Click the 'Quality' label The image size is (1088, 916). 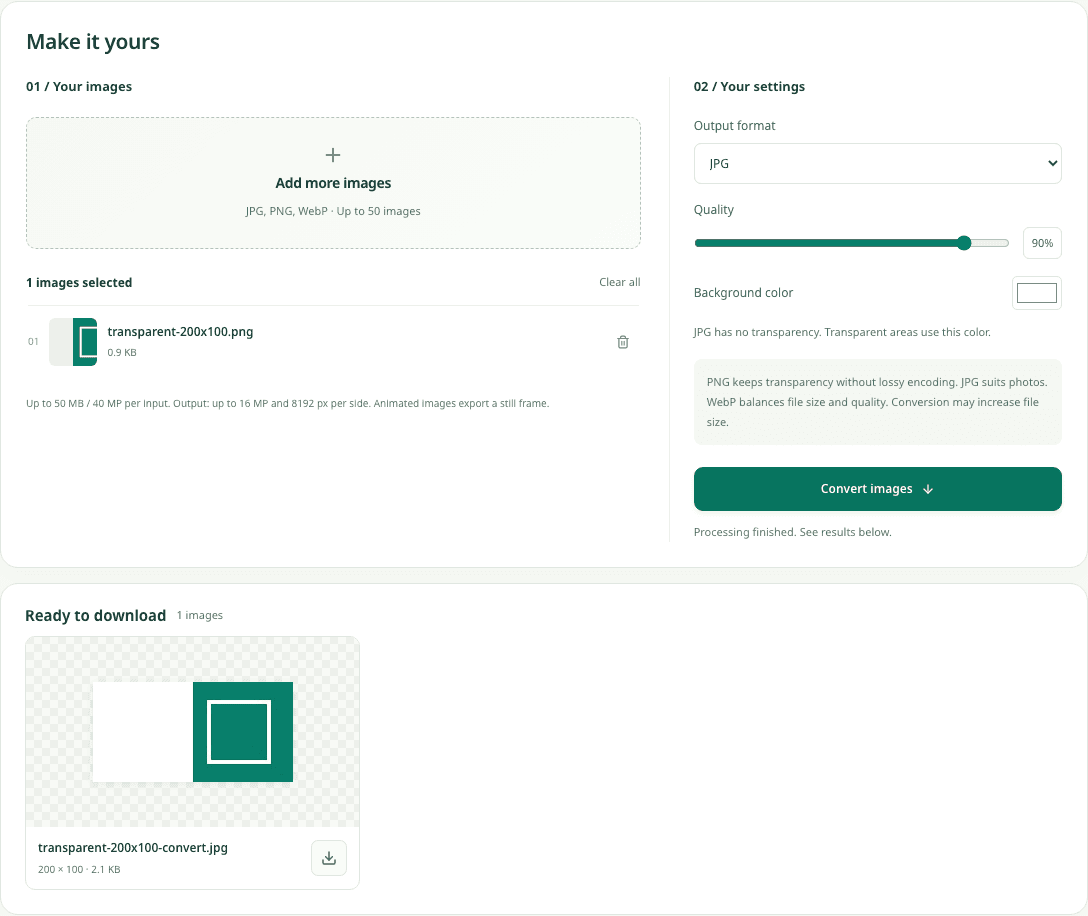(713, 210)
